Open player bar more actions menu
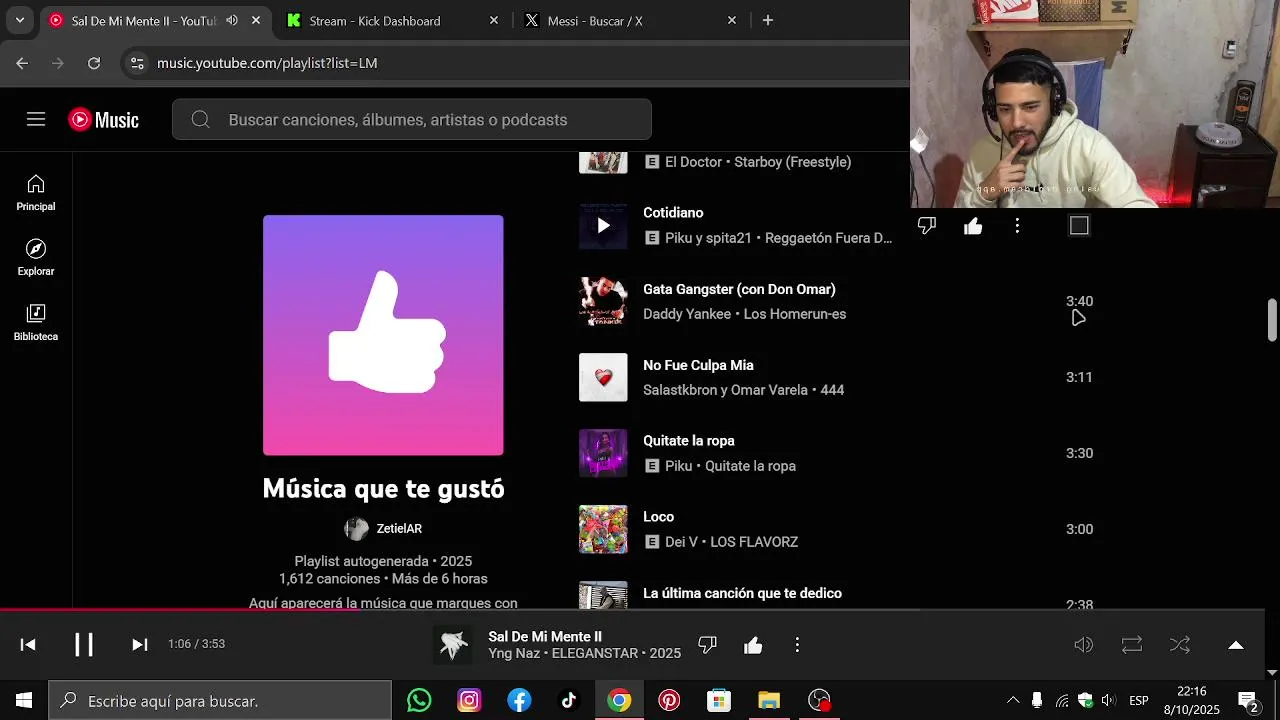Screen dimensions: 1280x720 [797, 645]
